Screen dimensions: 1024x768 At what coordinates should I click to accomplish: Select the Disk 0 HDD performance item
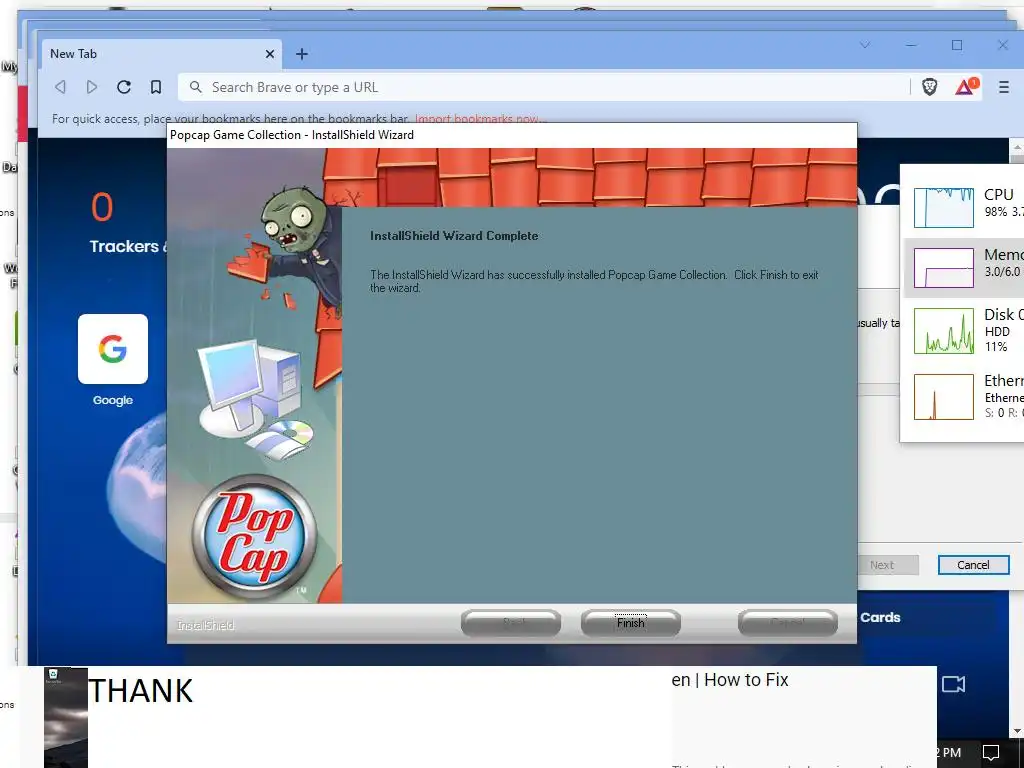[x=964, y=330]
